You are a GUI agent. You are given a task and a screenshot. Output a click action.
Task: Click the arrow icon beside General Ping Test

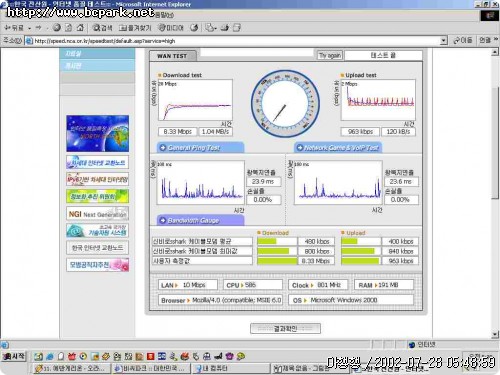163,148
